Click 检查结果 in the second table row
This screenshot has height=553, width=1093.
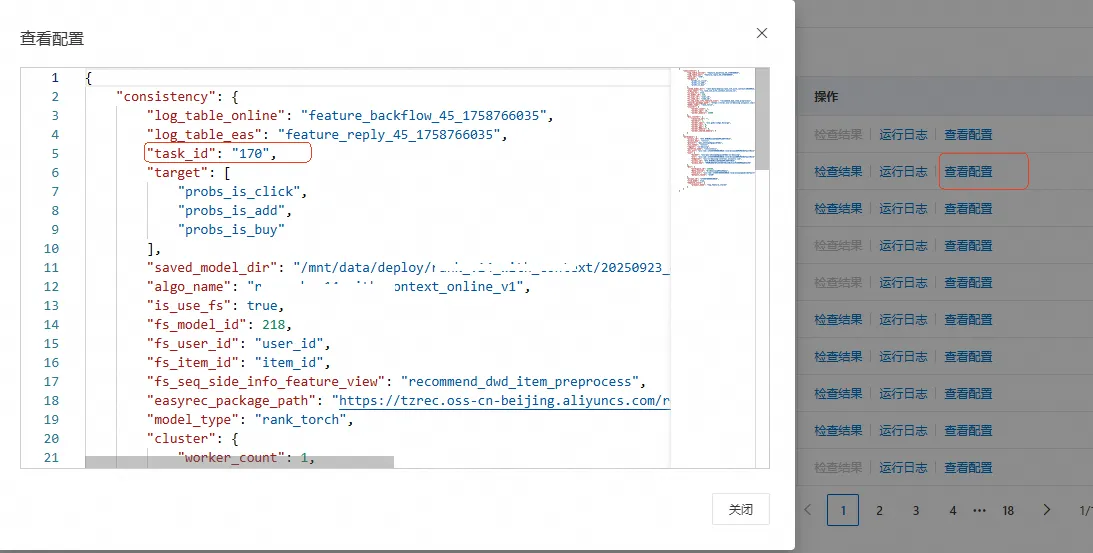[x=838, y=171]
